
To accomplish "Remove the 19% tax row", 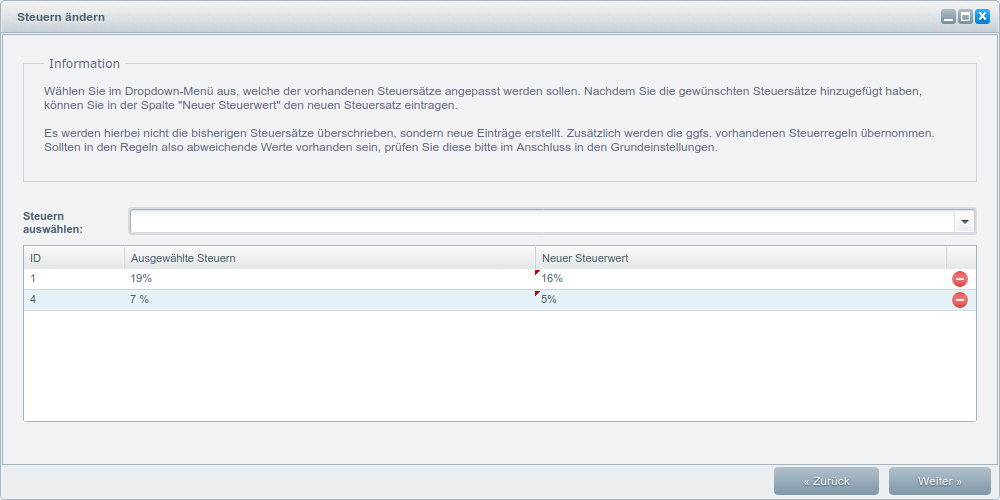I will pyautogui.click(x=959, y=279).
